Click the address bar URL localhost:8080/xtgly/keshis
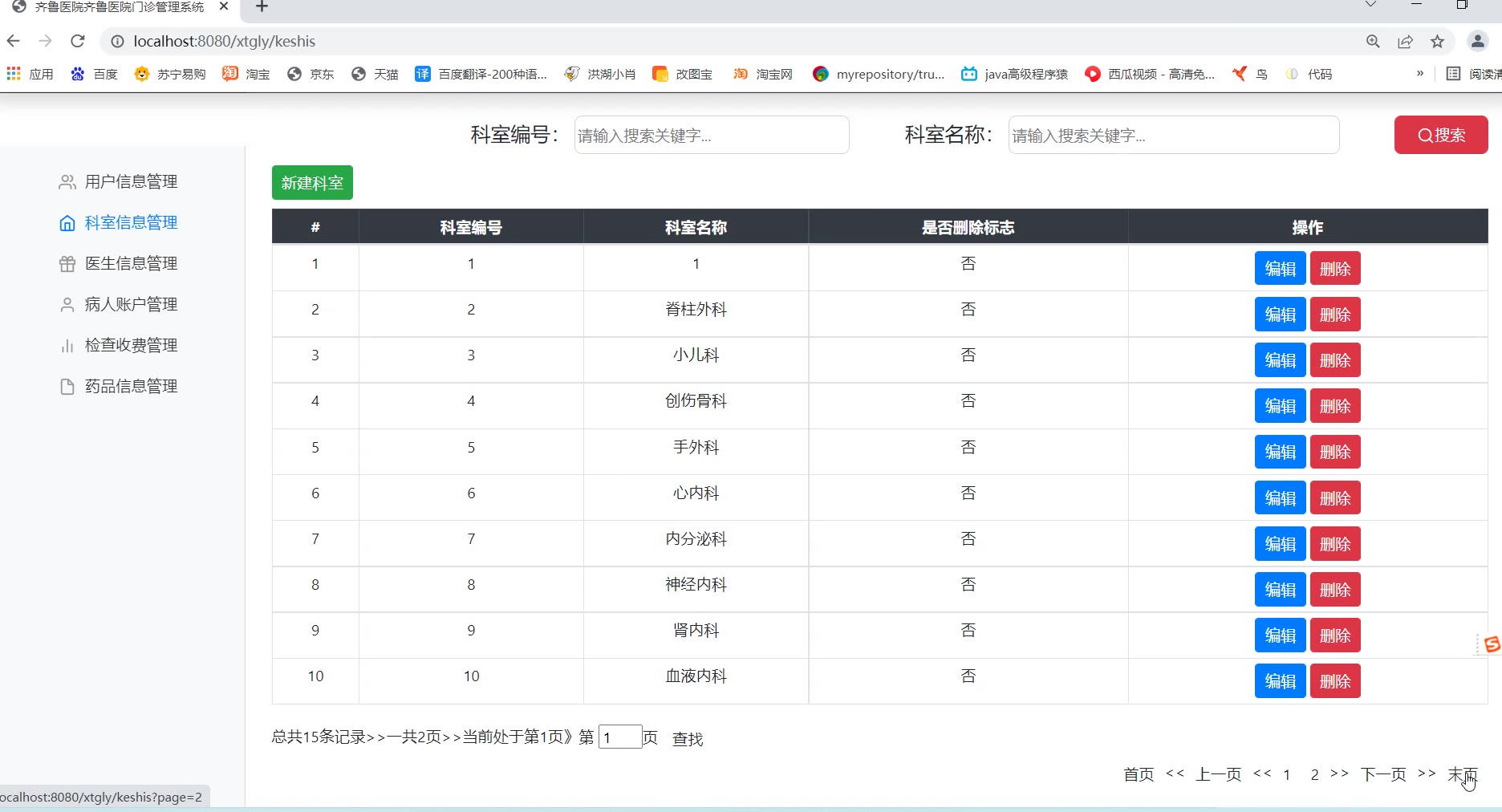 [225, 41]
